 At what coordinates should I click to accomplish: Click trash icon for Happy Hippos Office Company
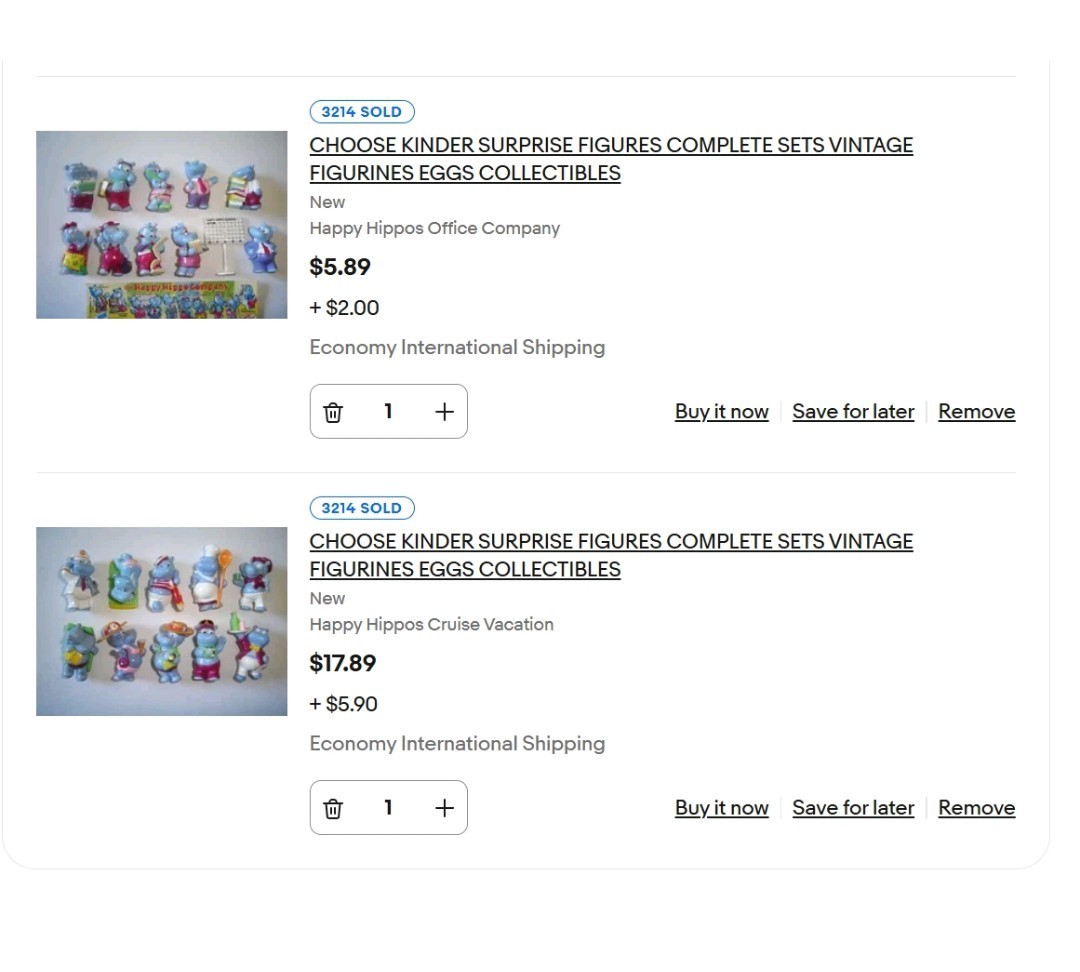(333, 412)
